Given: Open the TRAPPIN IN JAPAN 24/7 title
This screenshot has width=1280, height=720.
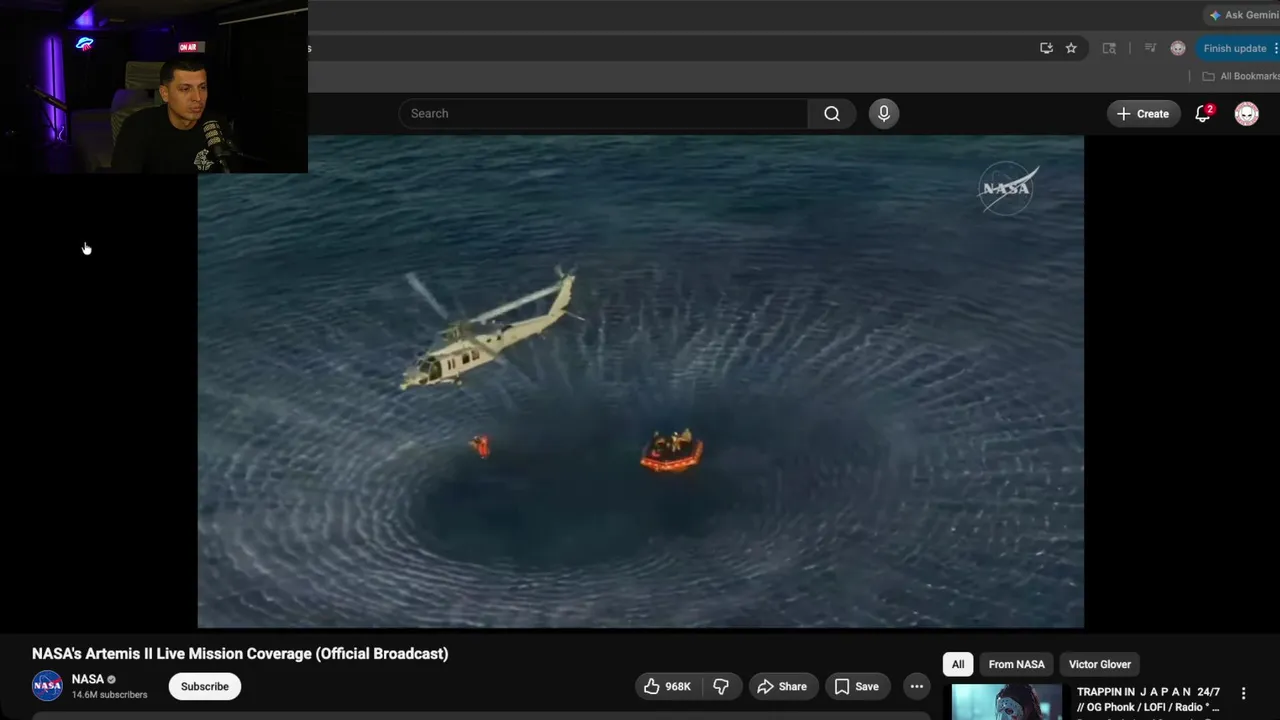Looking at the screenshot, I should tap(1148, 699).
